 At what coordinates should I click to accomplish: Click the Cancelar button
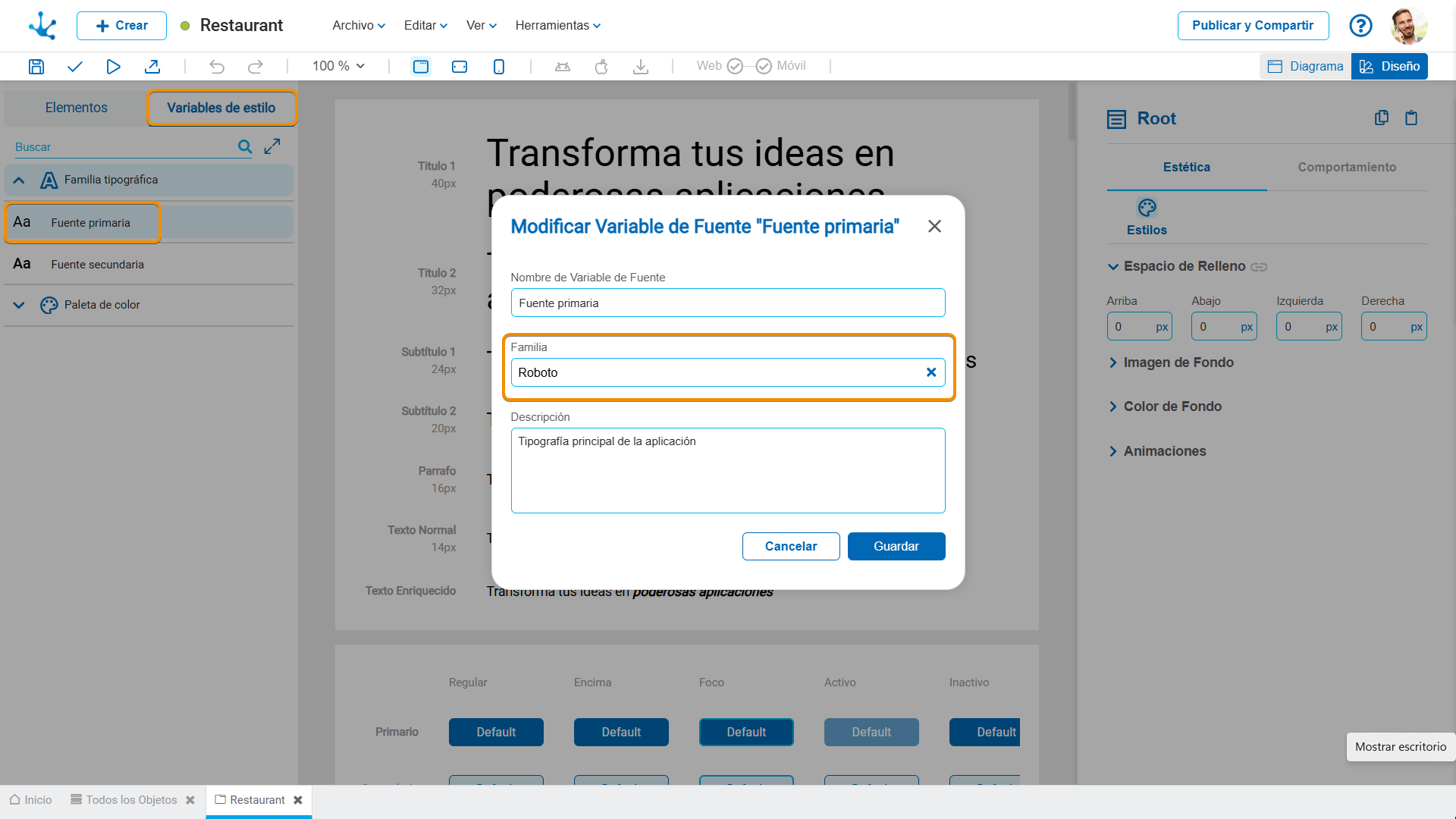coord(790,546)
